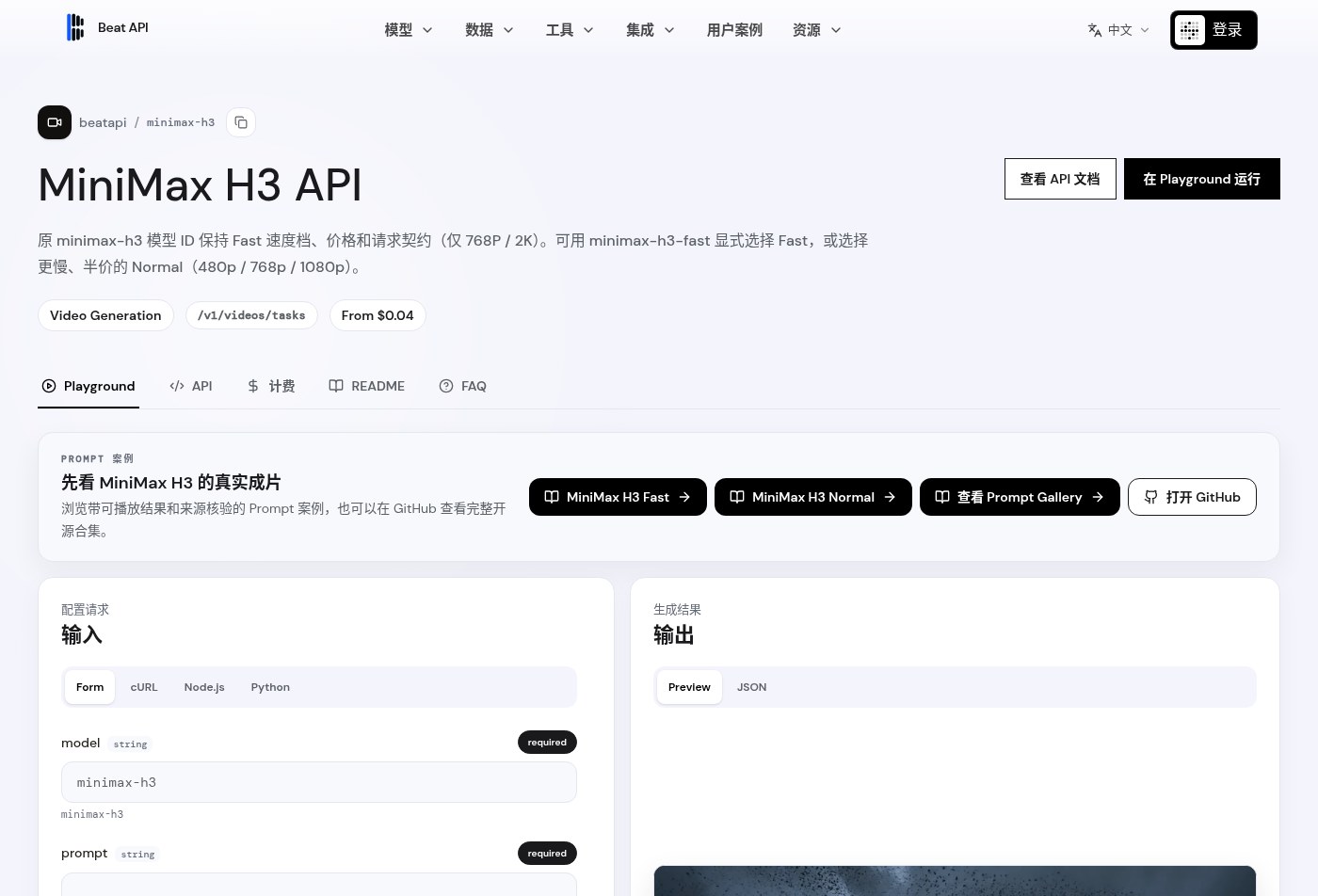Click the Beat API logo icon
1318x896 pixels.
[x=75, y=27]
